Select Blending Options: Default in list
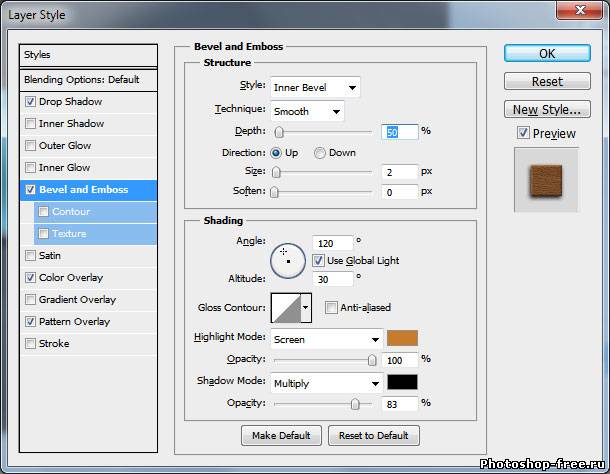610x474 pixels. [x=82, y=80]
